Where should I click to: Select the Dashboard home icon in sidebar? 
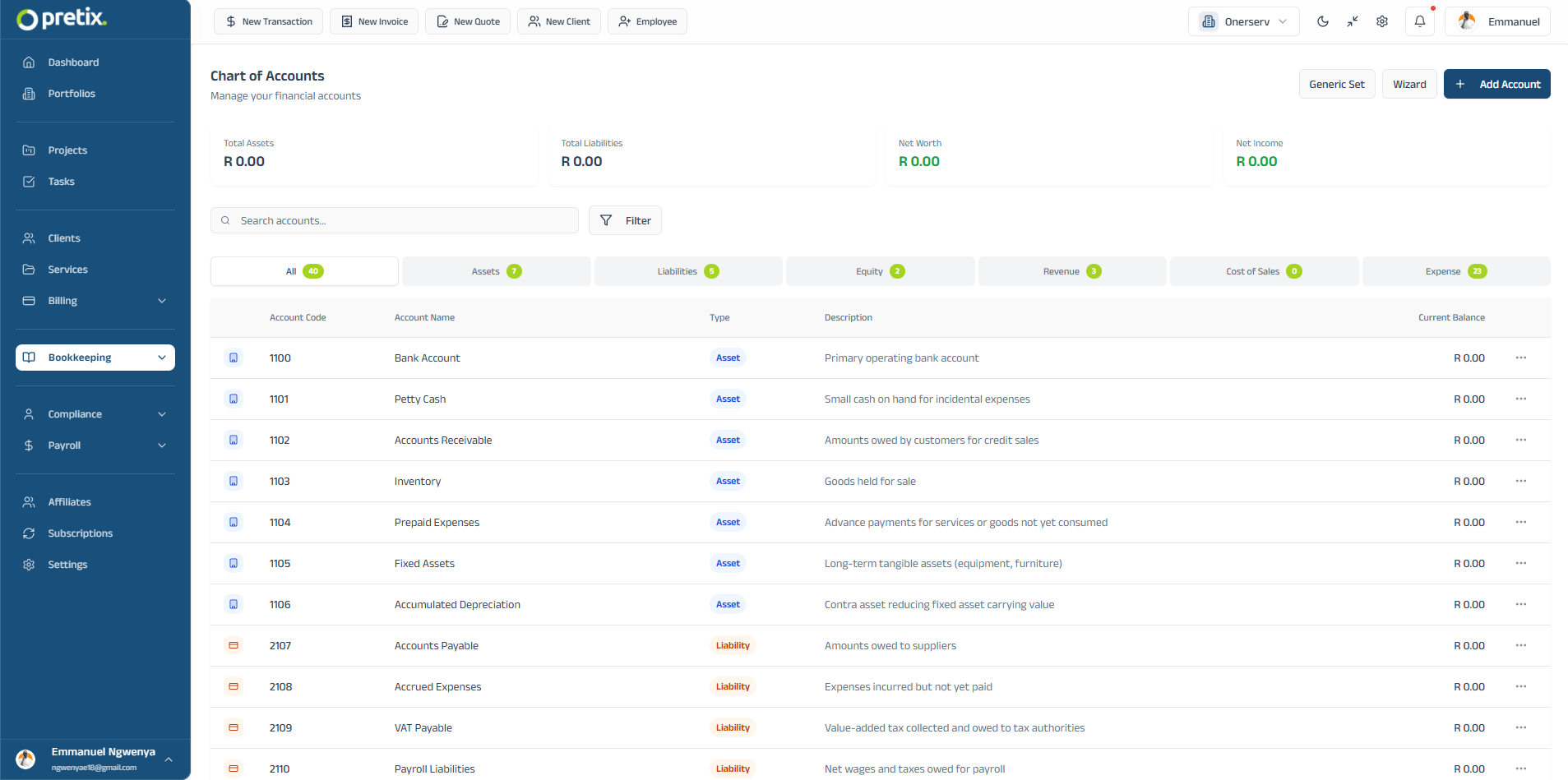point(30,62)
